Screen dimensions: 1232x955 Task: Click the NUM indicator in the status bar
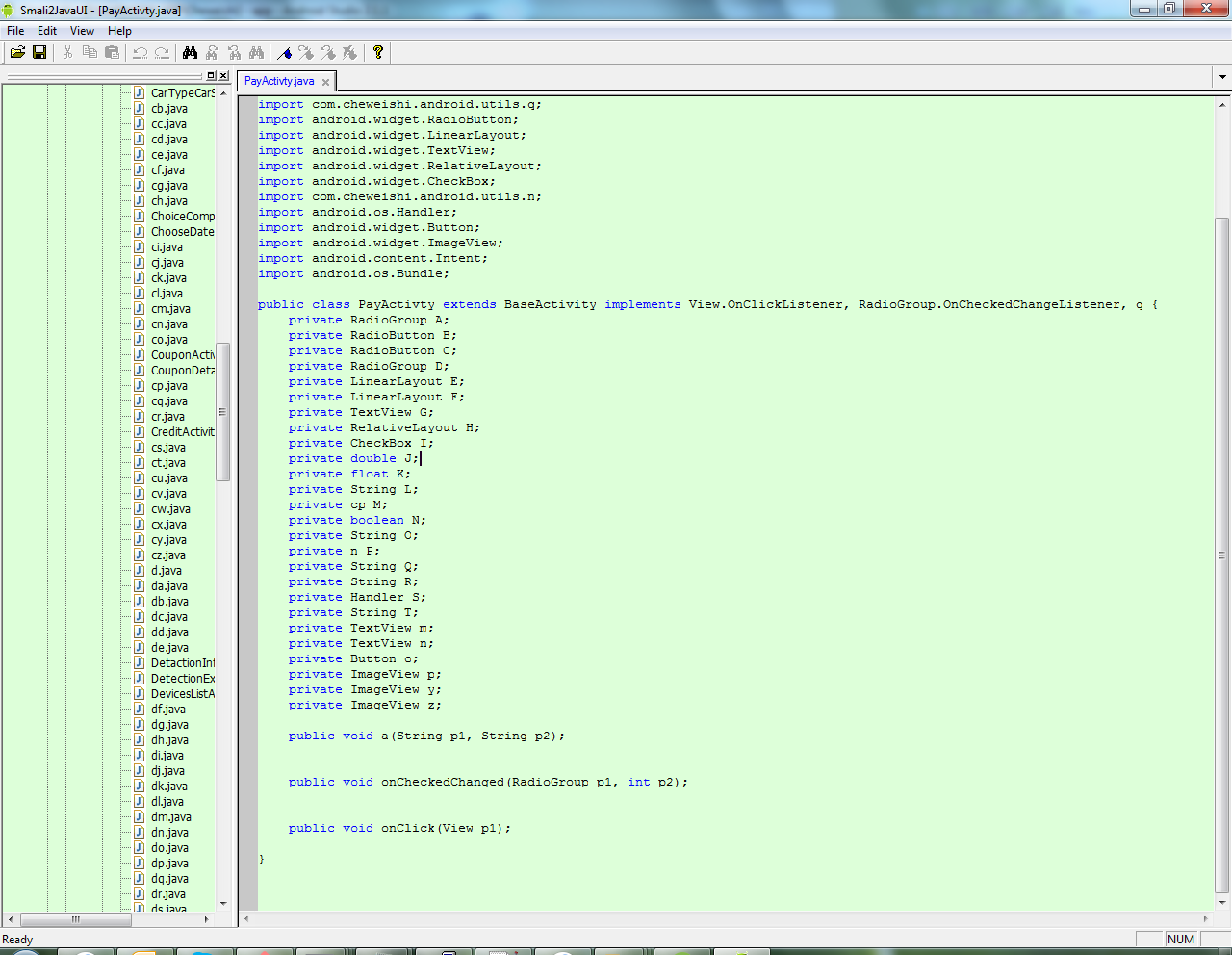[1181, 940]
